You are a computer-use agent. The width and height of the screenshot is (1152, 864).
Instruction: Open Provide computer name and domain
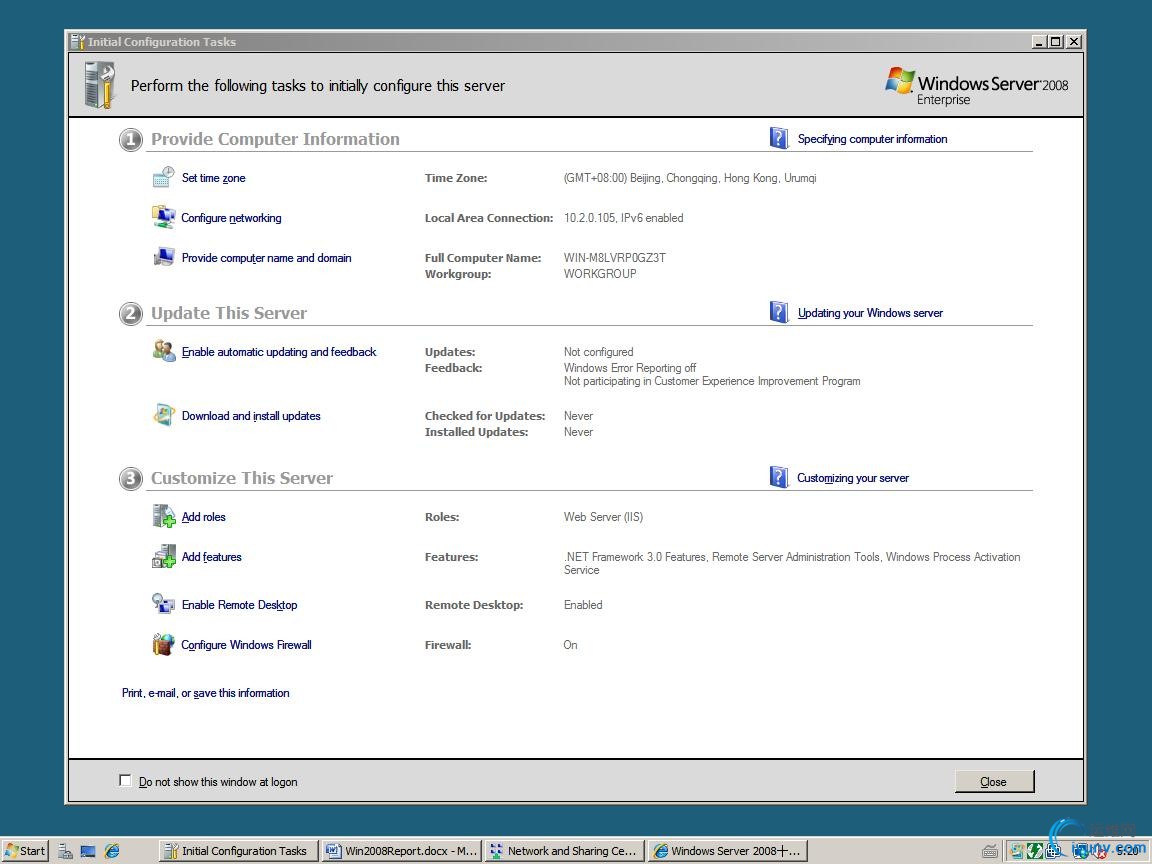click(266, 258)
